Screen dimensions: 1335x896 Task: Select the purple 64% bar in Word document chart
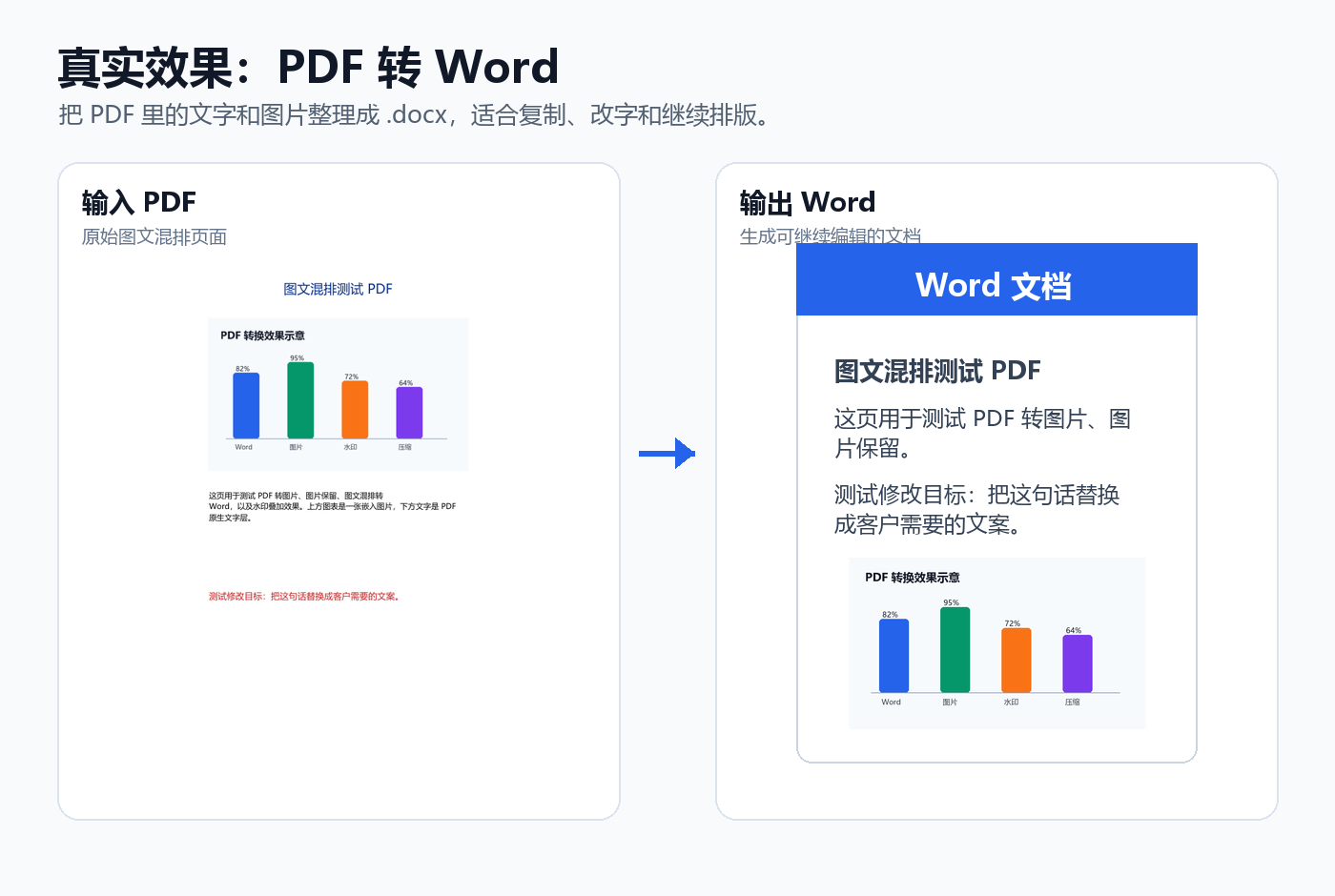[1077, 663]
